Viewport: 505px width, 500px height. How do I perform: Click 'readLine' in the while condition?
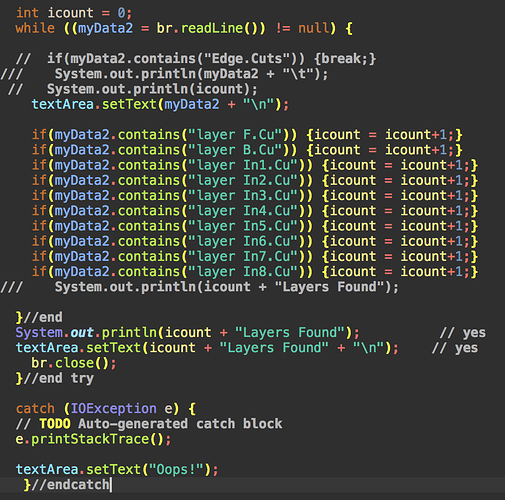(x=212, y=28)
